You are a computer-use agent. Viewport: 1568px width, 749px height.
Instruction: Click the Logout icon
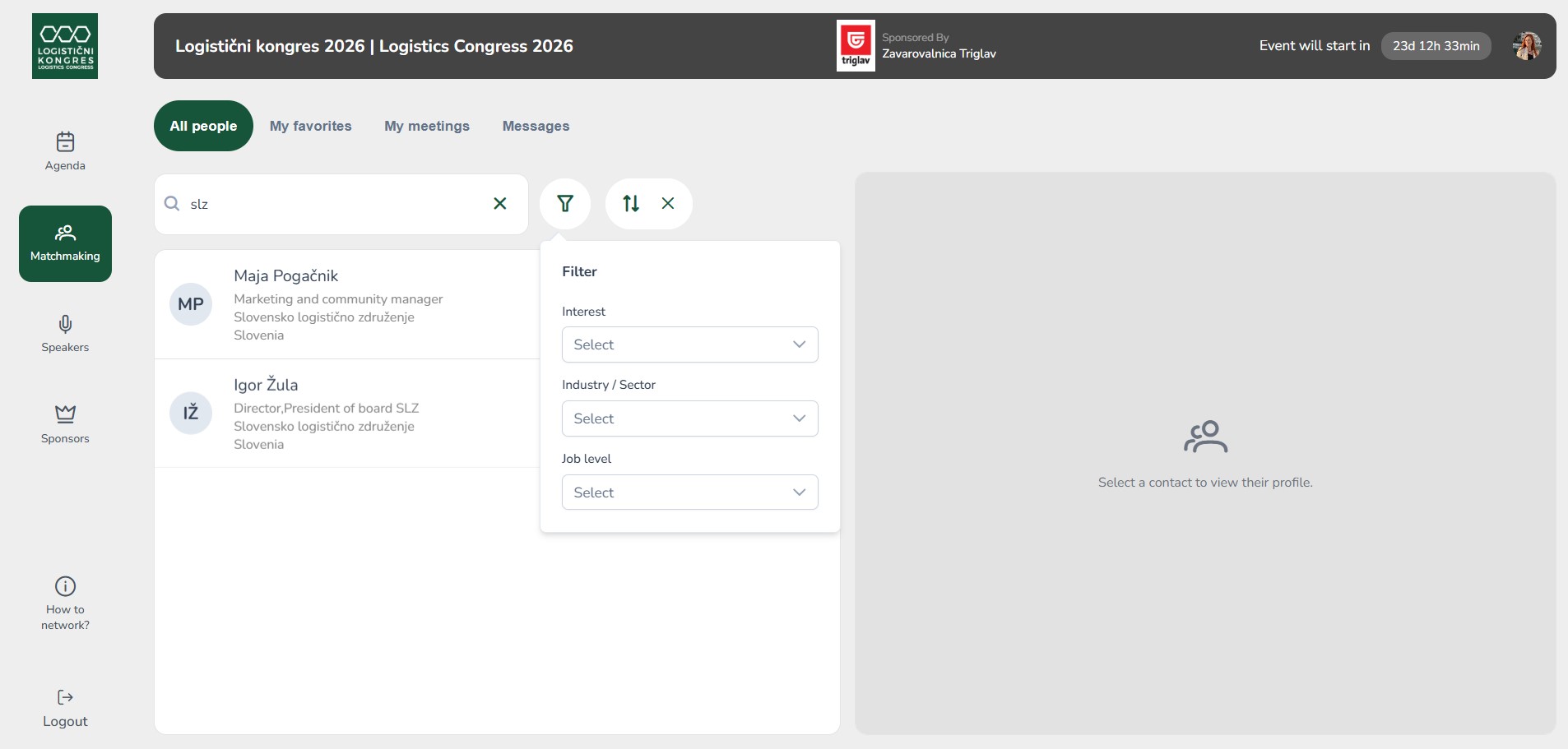pos(65,697)
